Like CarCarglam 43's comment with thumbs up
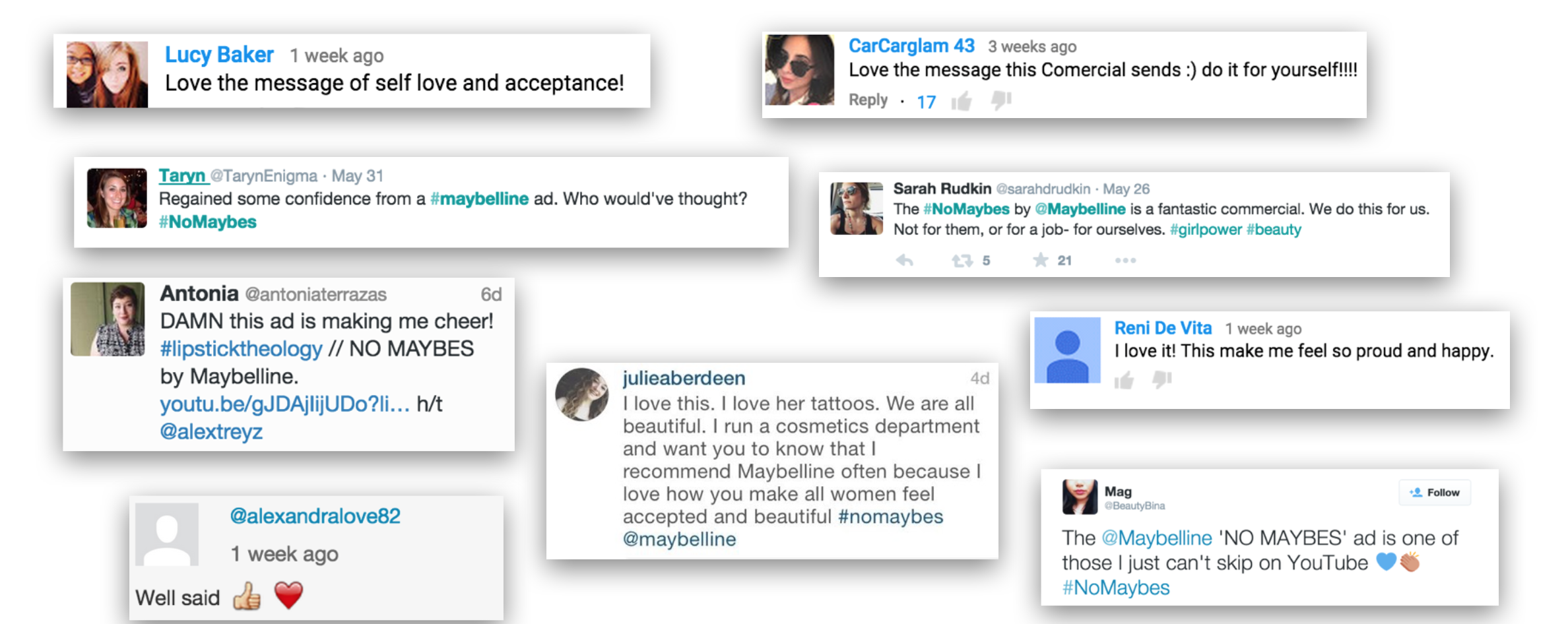The image size is (1568, 624). (x=962, y=101)
